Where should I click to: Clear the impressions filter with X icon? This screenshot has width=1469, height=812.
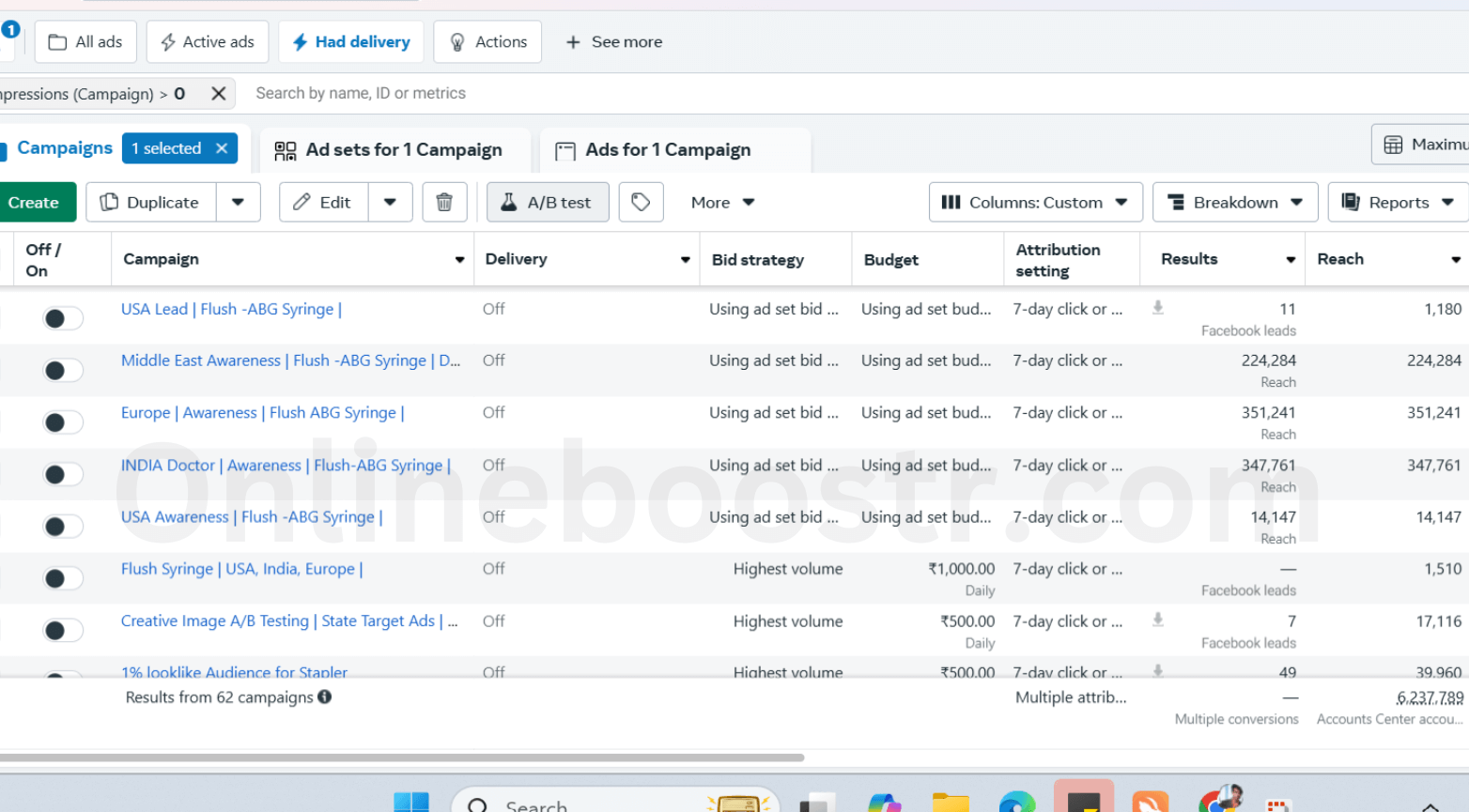pyautogui.click(x=218, y=94)
